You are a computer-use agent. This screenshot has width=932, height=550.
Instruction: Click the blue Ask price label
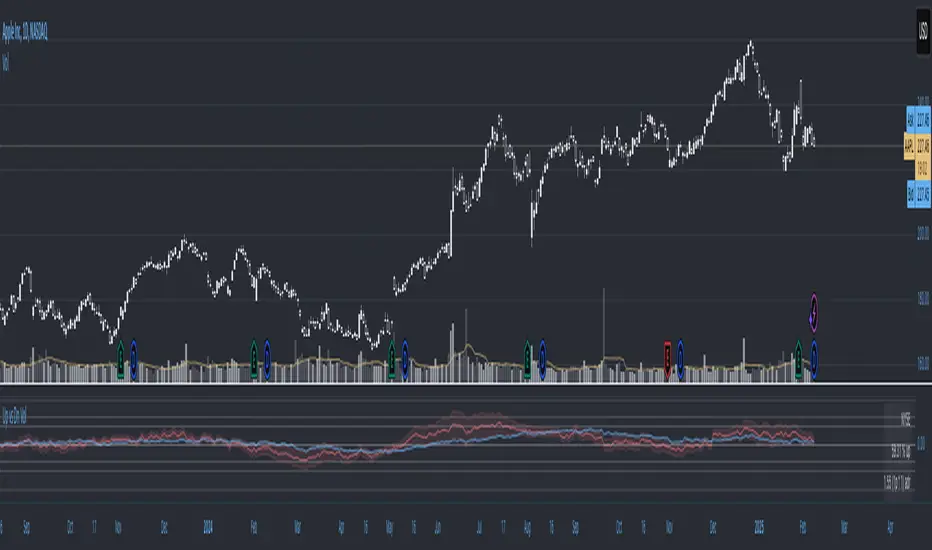point(918,120)
